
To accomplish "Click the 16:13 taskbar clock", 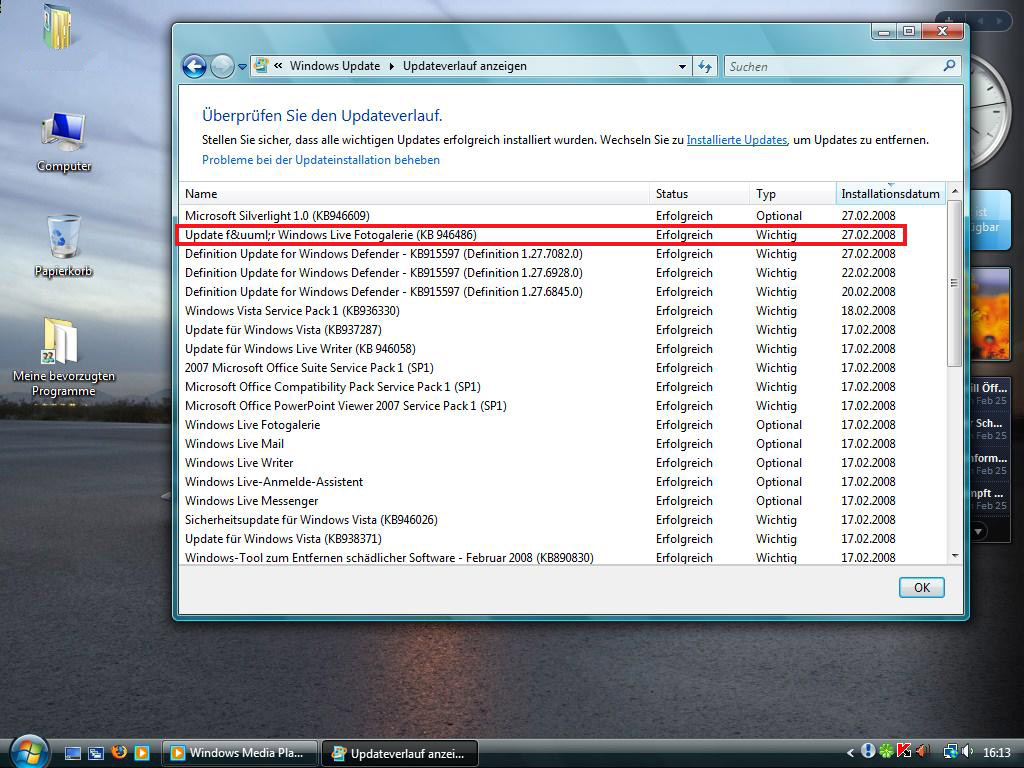I will (x=997, y=753).
